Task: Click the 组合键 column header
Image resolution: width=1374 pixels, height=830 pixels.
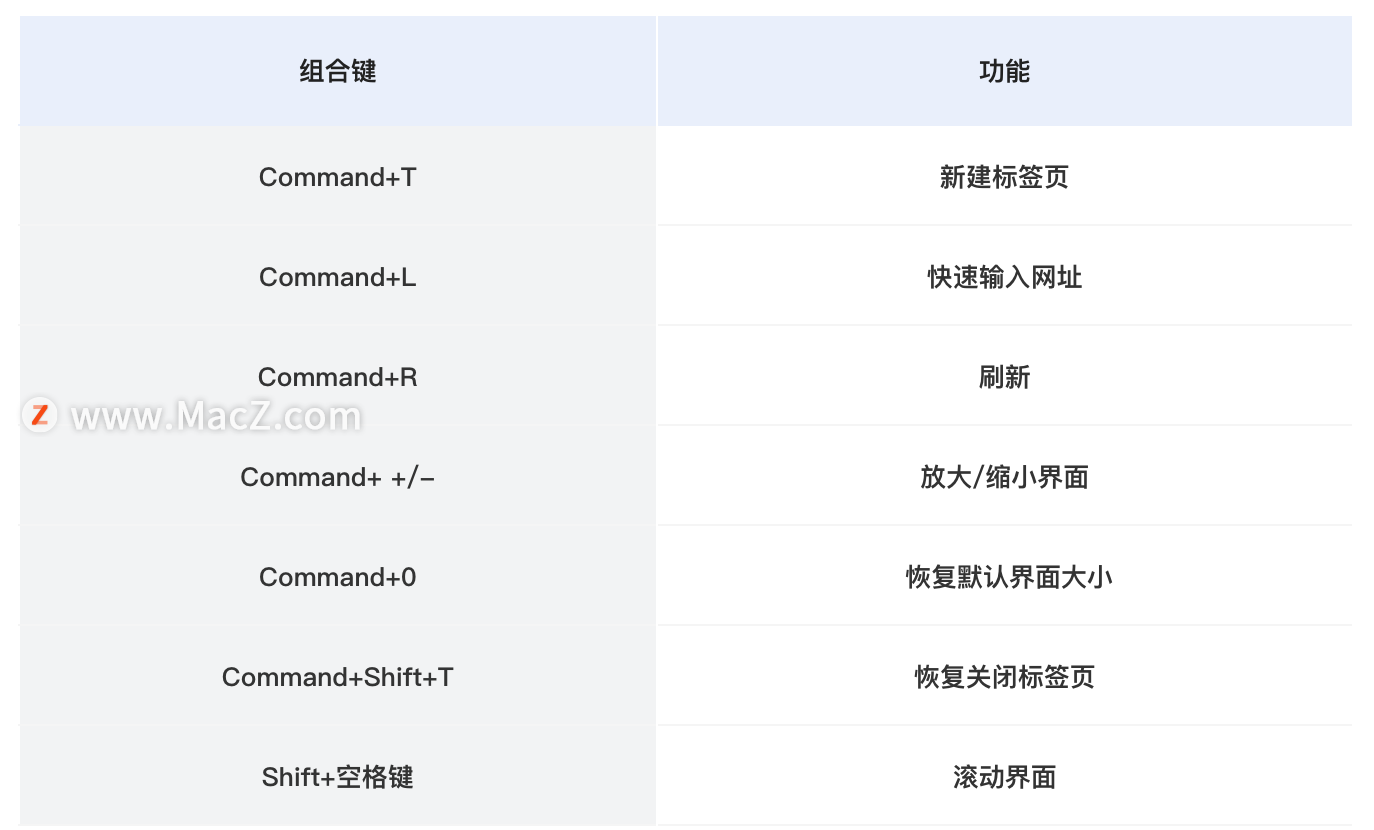Action: pos(338,72)
